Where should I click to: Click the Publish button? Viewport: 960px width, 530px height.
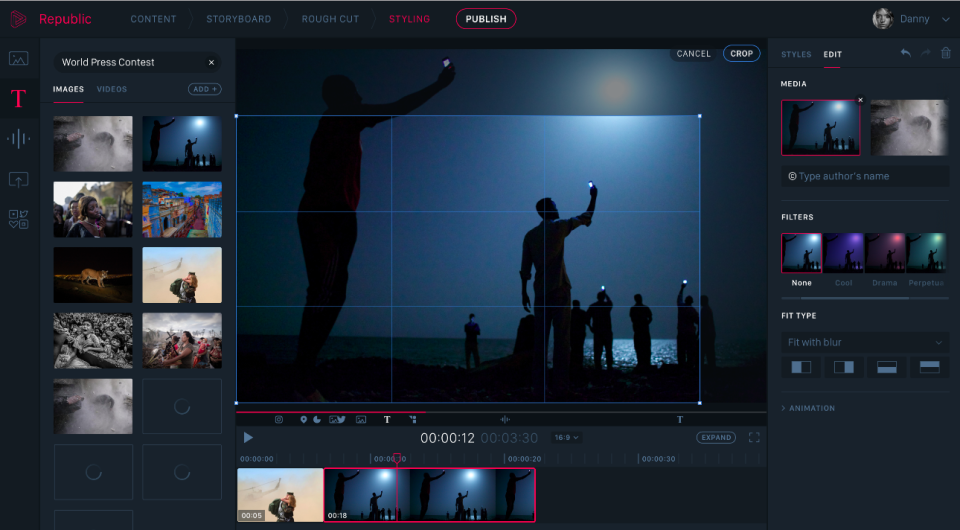[x=486, y=19]
